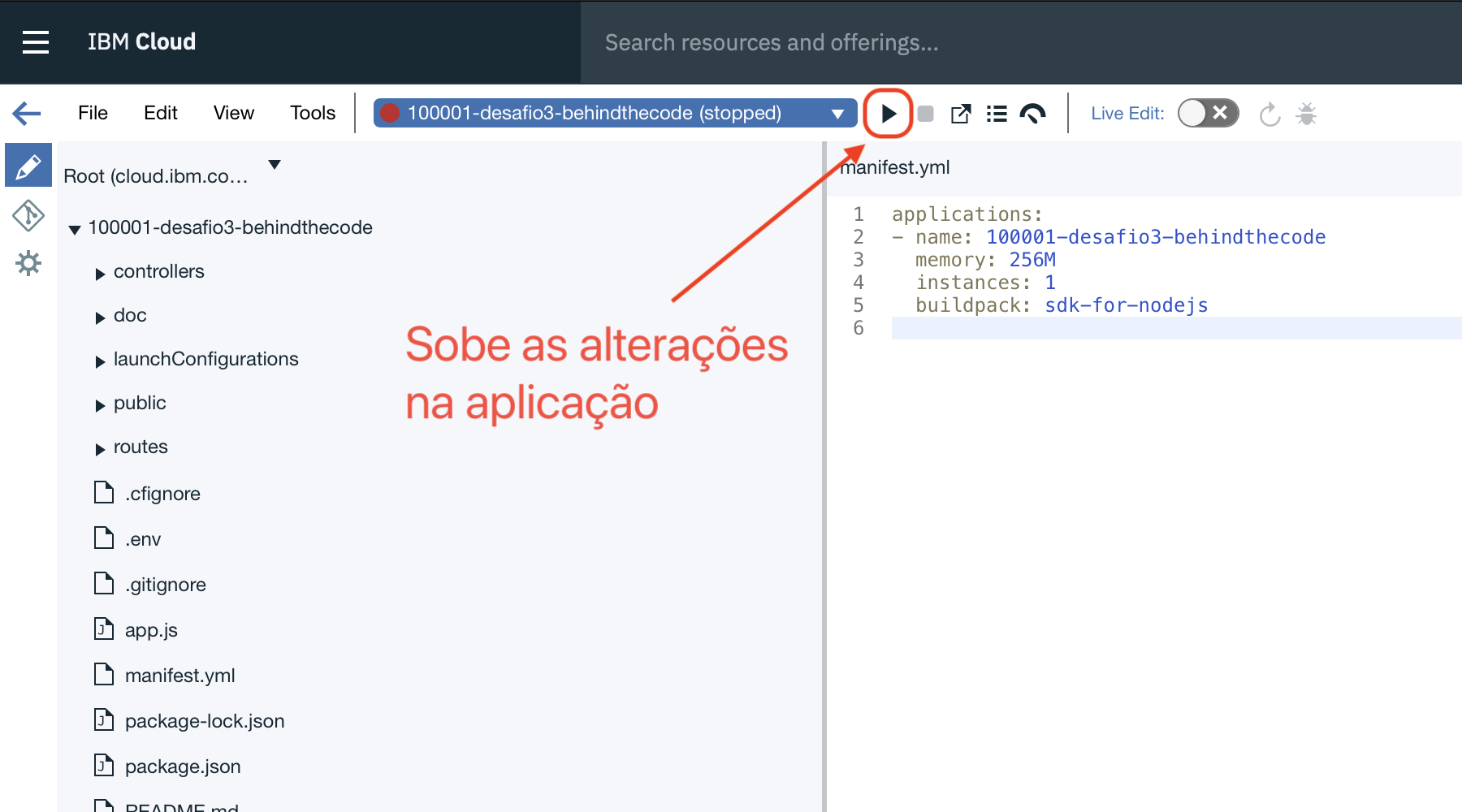The image size is (1462, 812).
Task: Click line number 1 in gutter
Action: pyautogui.click(x=859, y=214)
